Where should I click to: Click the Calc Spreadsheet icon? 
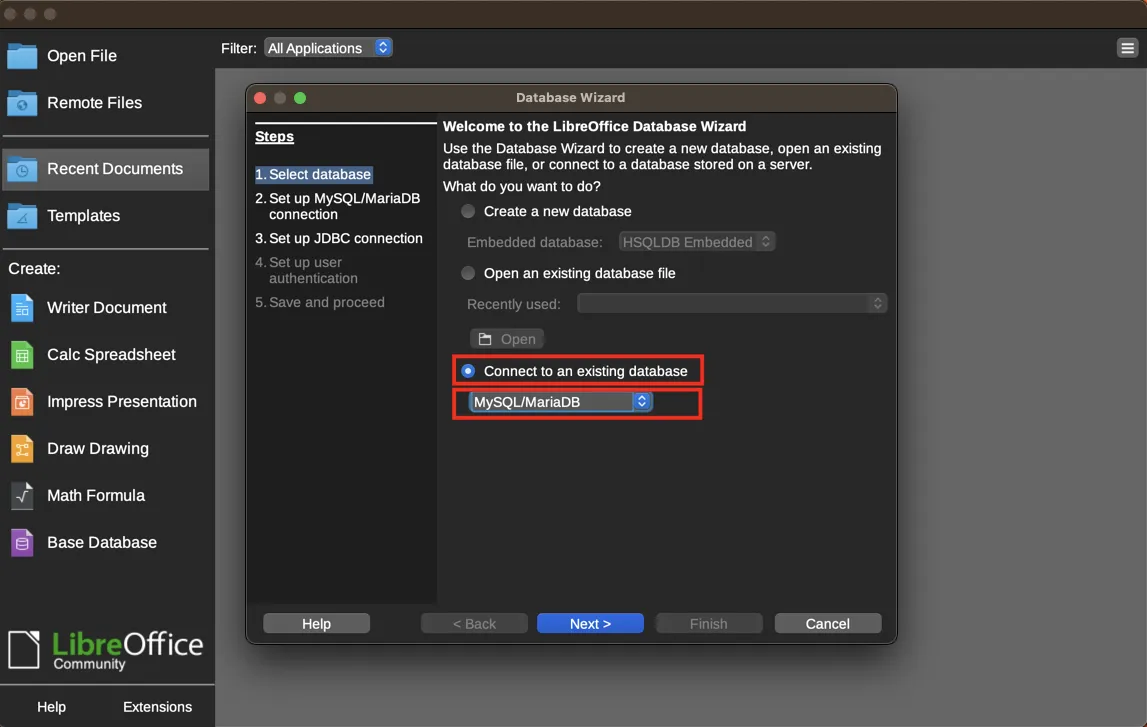click(x=22, y=355)
